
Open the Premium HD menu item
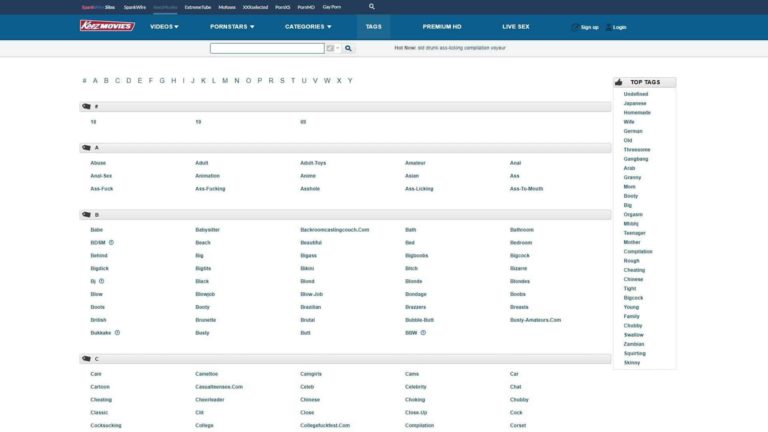point(442,27)
